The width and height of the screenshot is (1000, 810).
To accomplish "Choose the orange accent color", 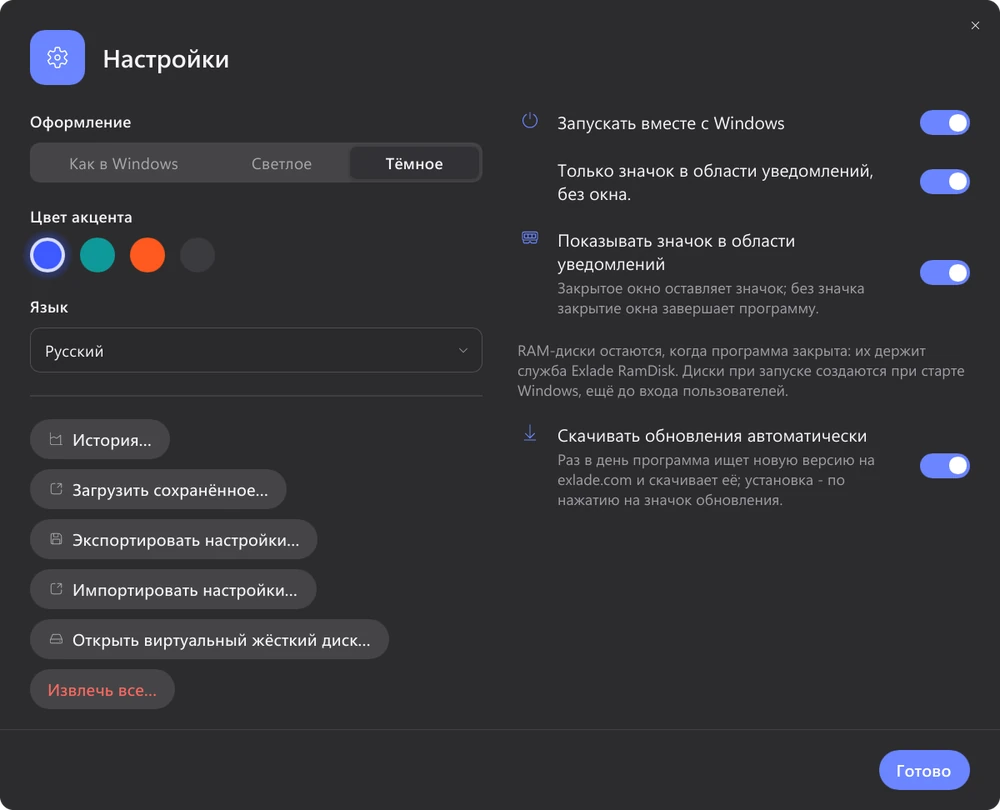I will pos(147,255).
